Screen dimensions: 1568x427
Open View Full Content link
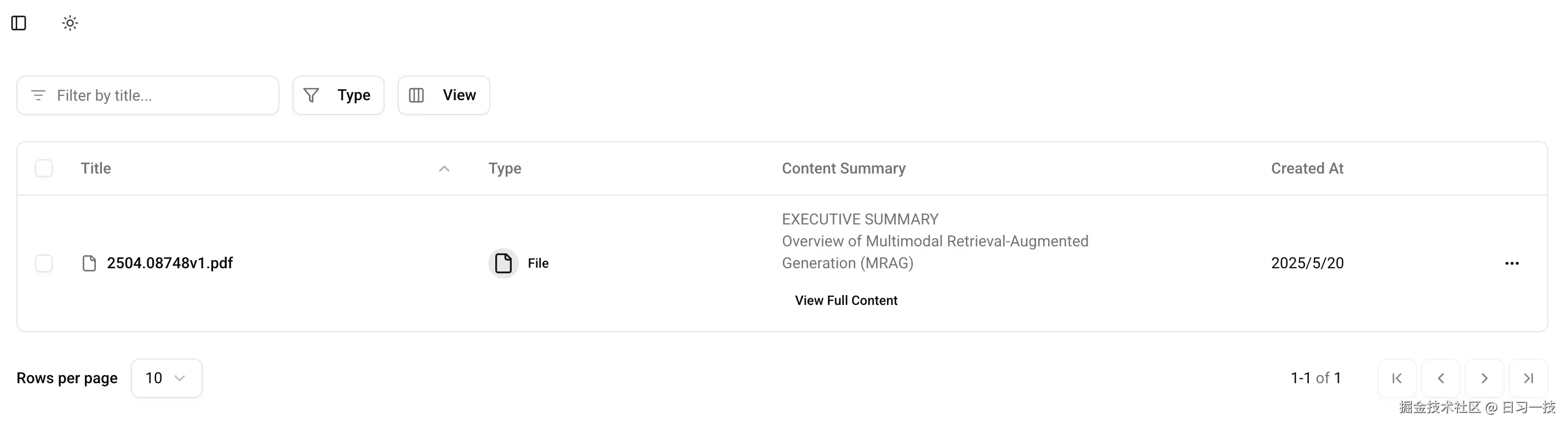click(x=845, y=300)
